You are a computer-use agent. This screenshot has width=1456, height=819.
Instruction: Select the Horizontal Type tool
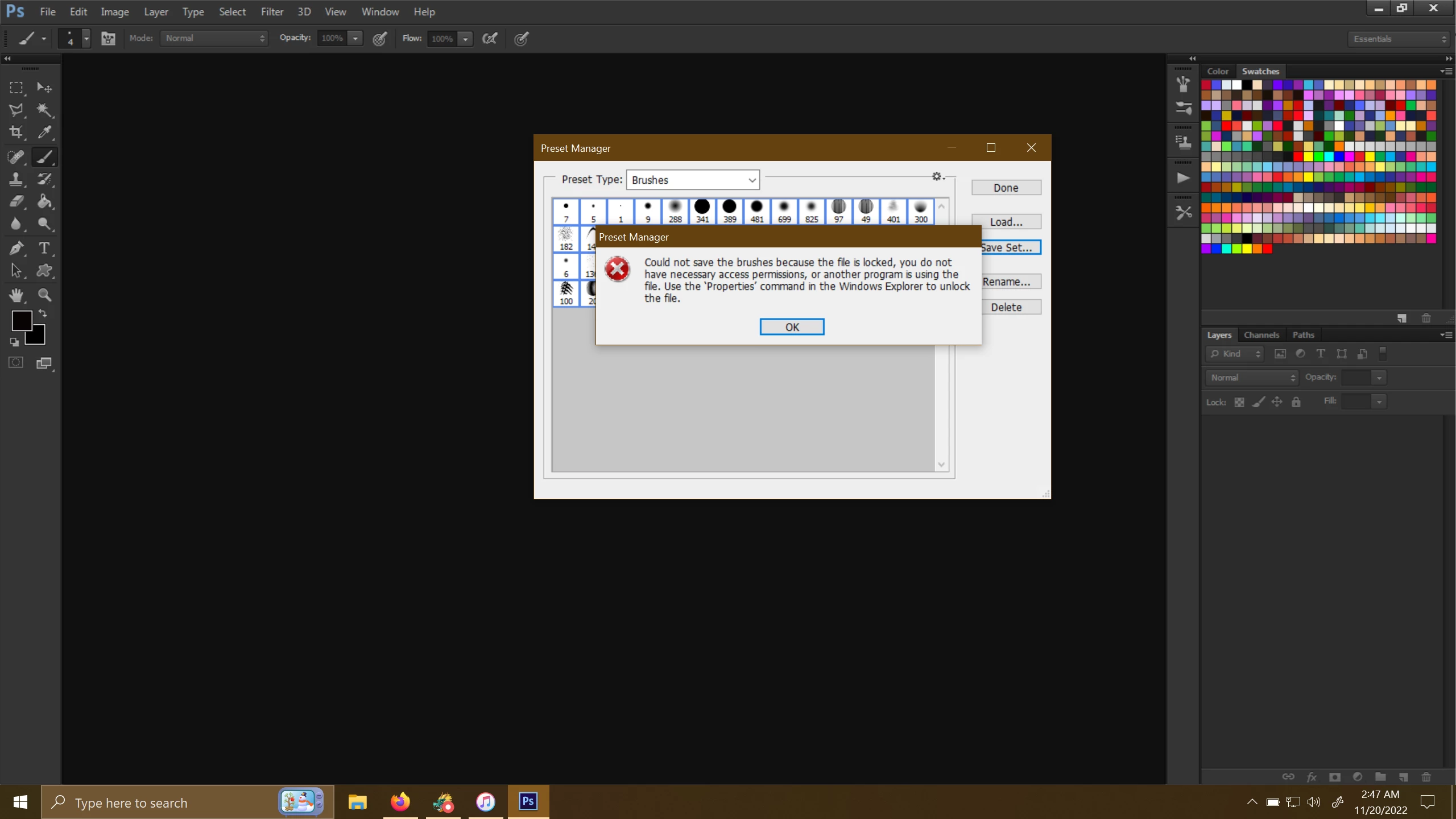click(44, 248)
